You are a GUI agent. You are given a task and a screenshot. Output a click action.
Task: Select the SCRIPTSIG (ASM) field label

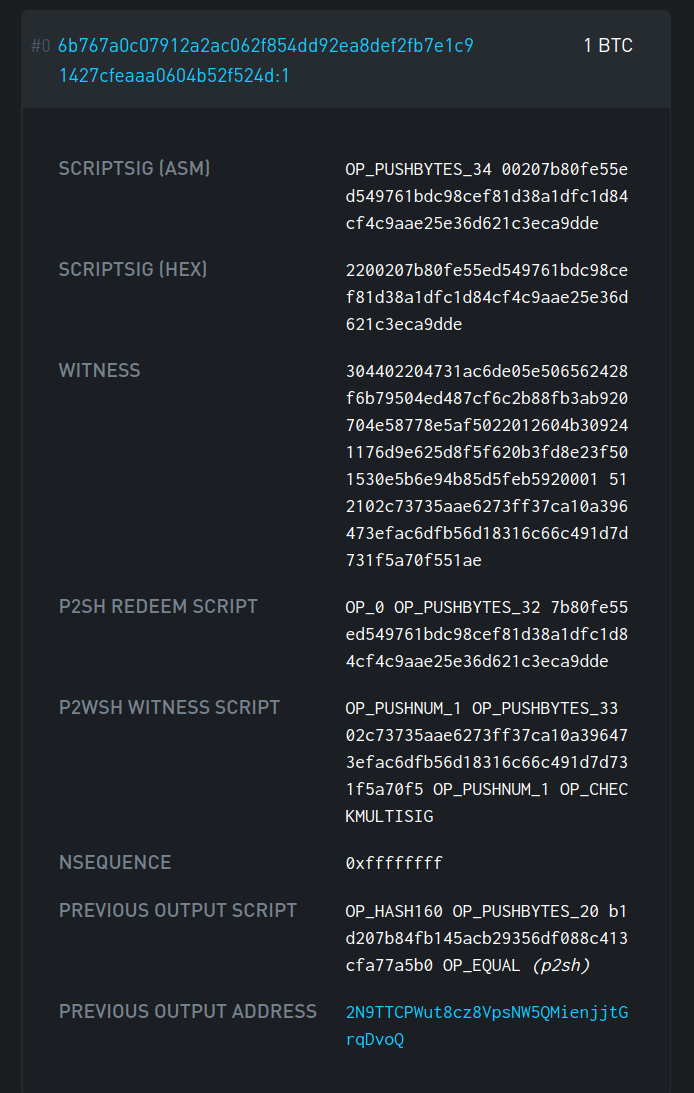[135, 168]
